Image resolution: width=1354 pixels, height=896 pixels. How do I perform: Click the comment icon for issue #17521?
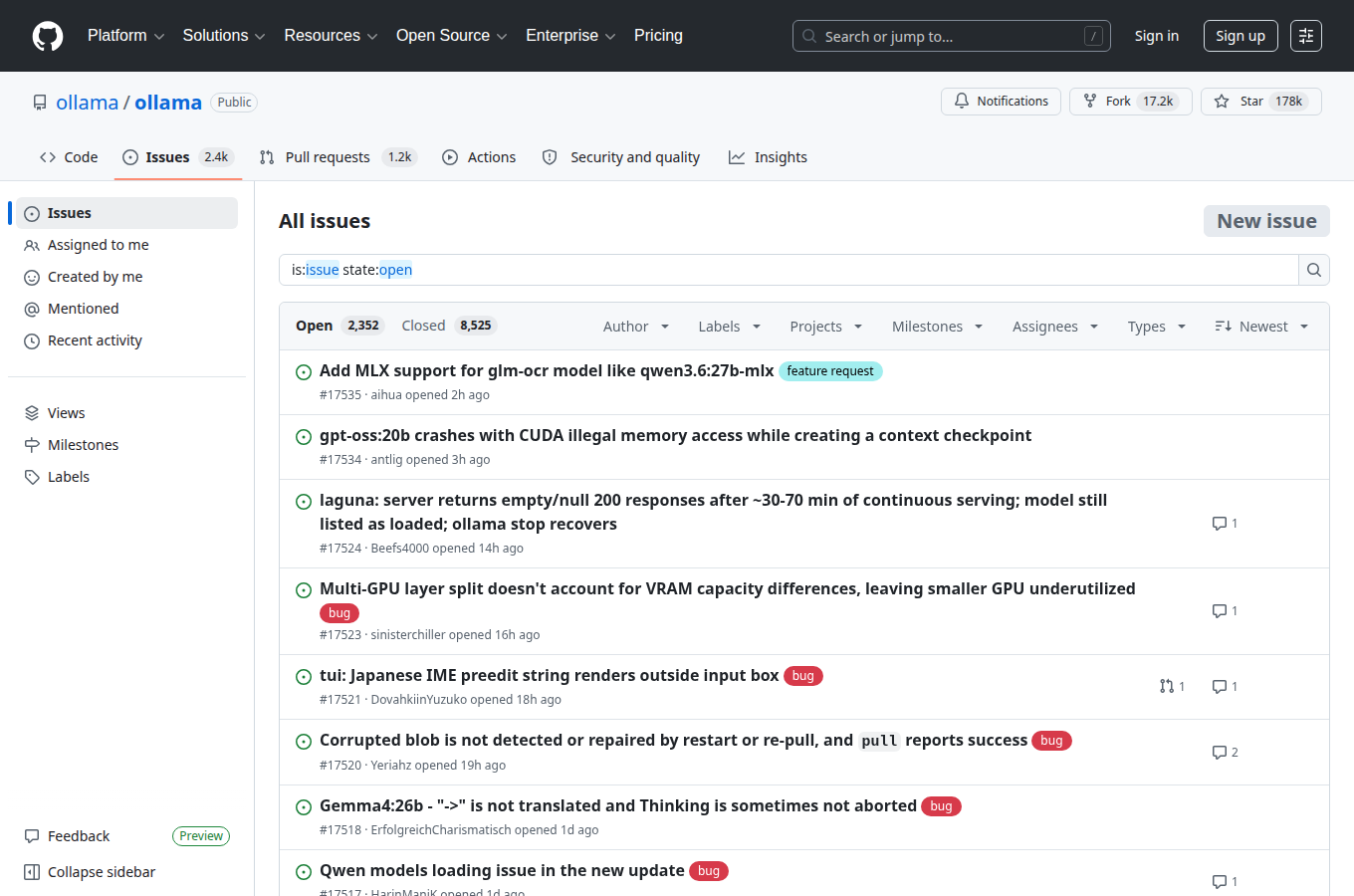coord(1219,687)
